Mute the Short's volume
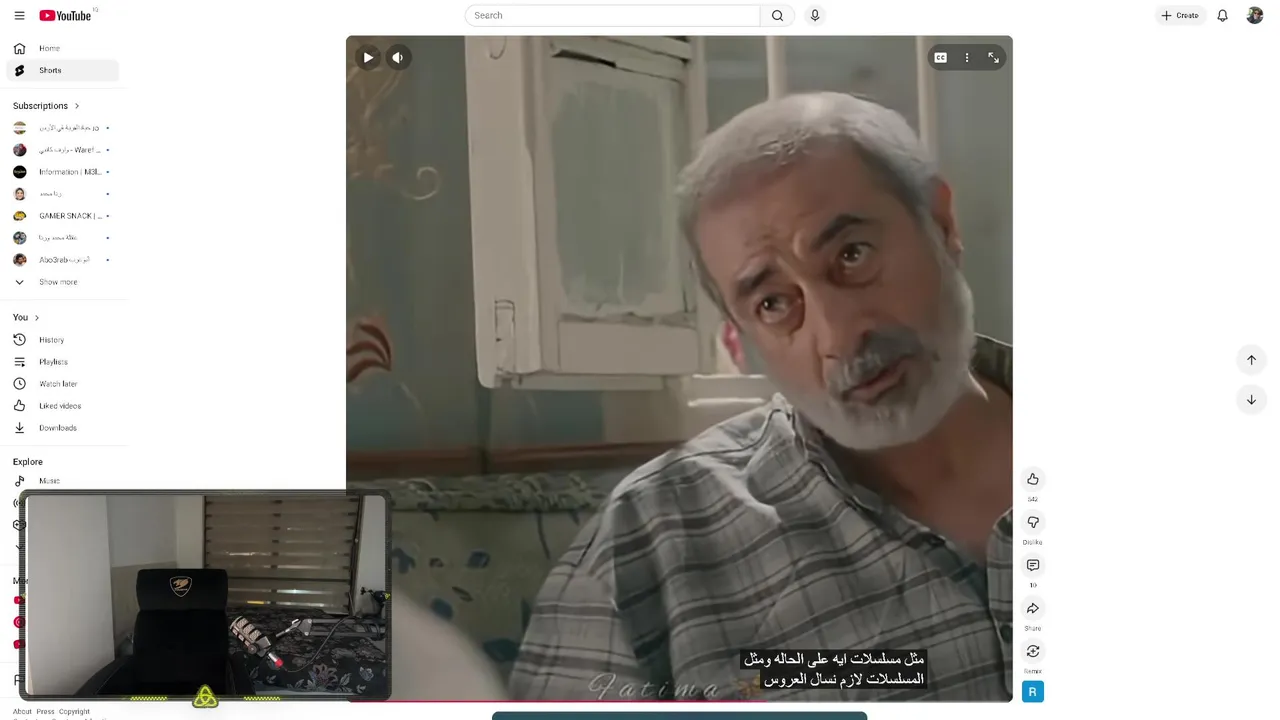The width and height of the screenshot is (1280, 720). tap(397, 57)
